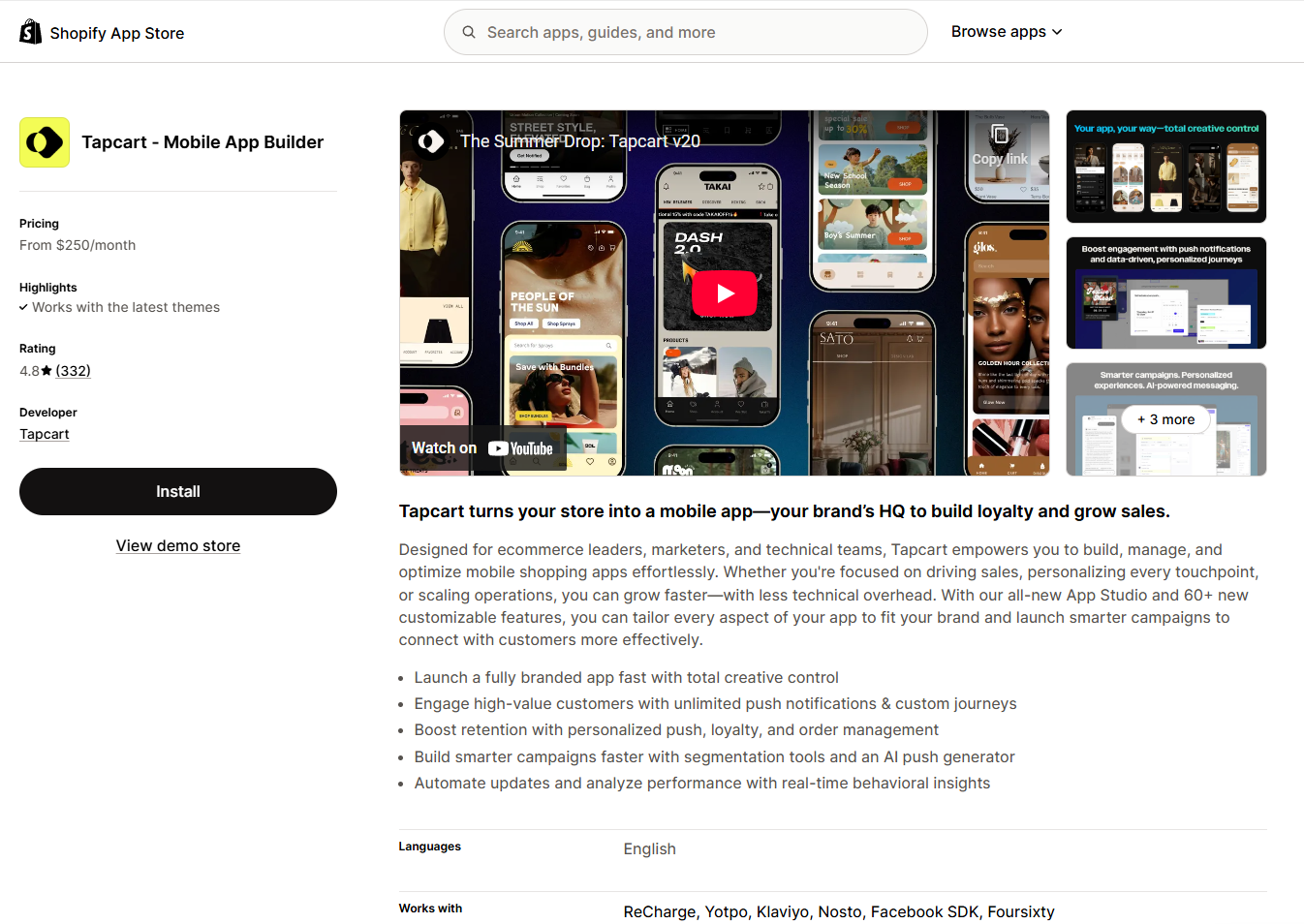Click the Tapcart yellow app icon

pos(45,142)
